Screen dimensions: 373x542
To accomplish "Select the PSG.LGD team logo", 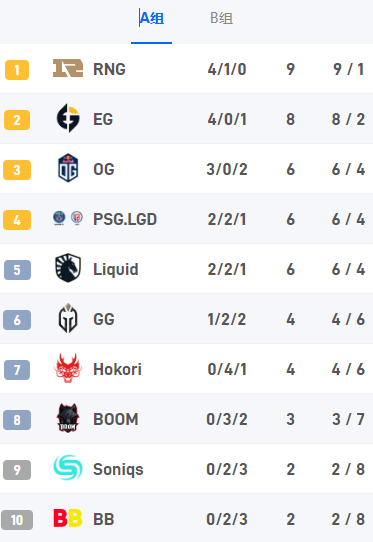I will [68, 218].
